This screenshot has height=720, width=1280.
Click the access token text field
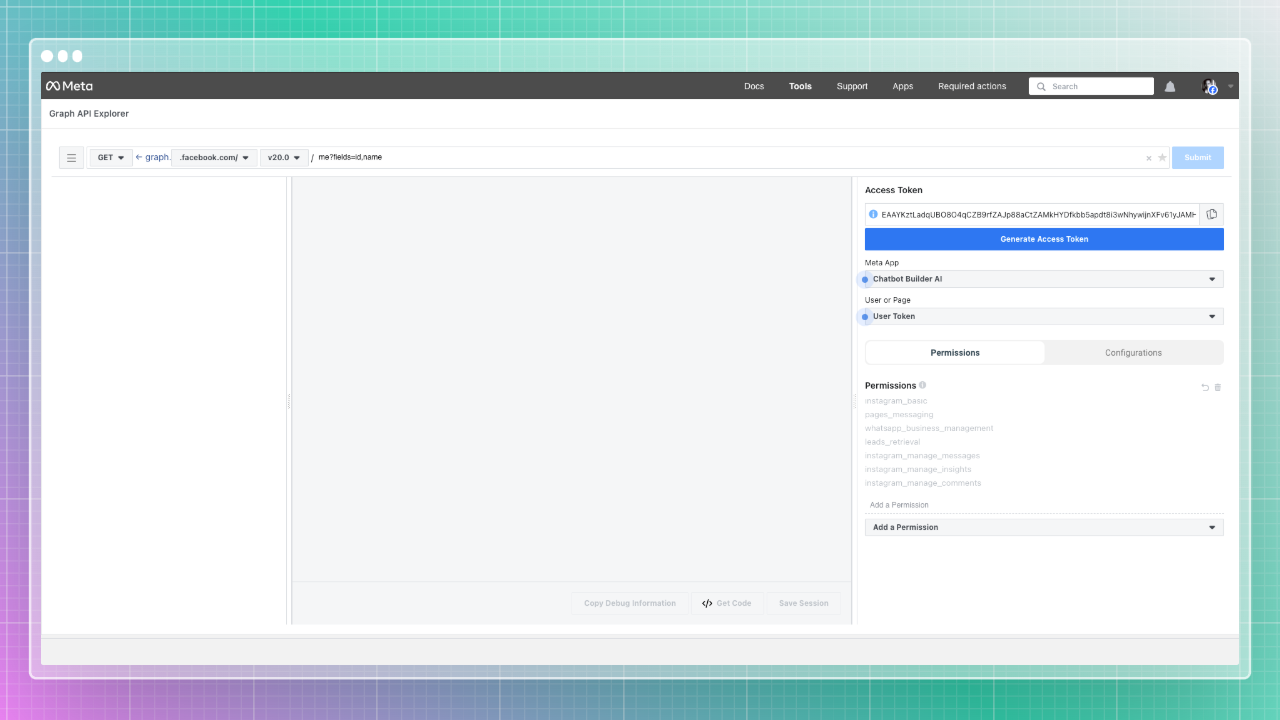(1038, 214)
